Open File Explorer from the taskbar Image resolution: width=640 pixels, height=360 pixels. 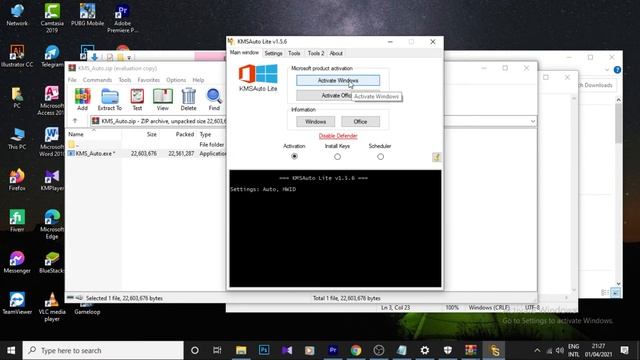[241, 350]
